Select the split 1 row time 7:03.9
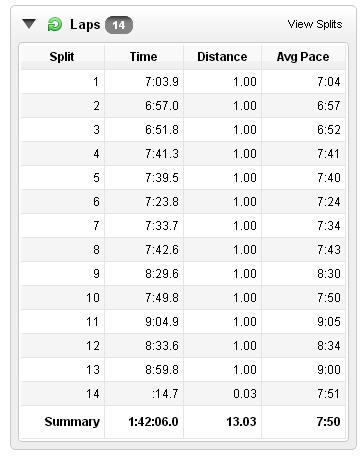This screenshot has height=457, width=361. click(x=162, y=82)
